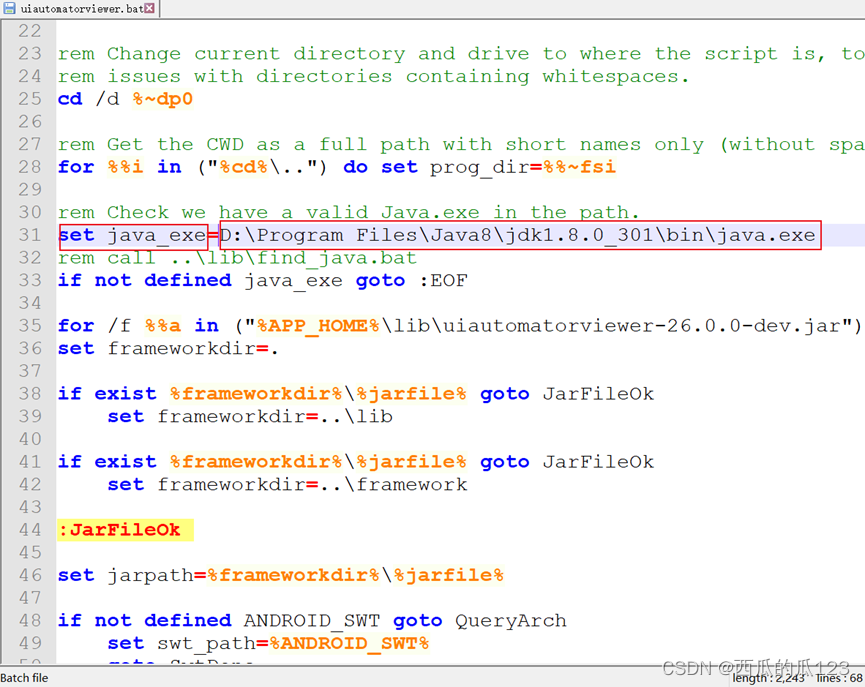Click the highlighted :JarFileOk label

click(x=118, y=529)
